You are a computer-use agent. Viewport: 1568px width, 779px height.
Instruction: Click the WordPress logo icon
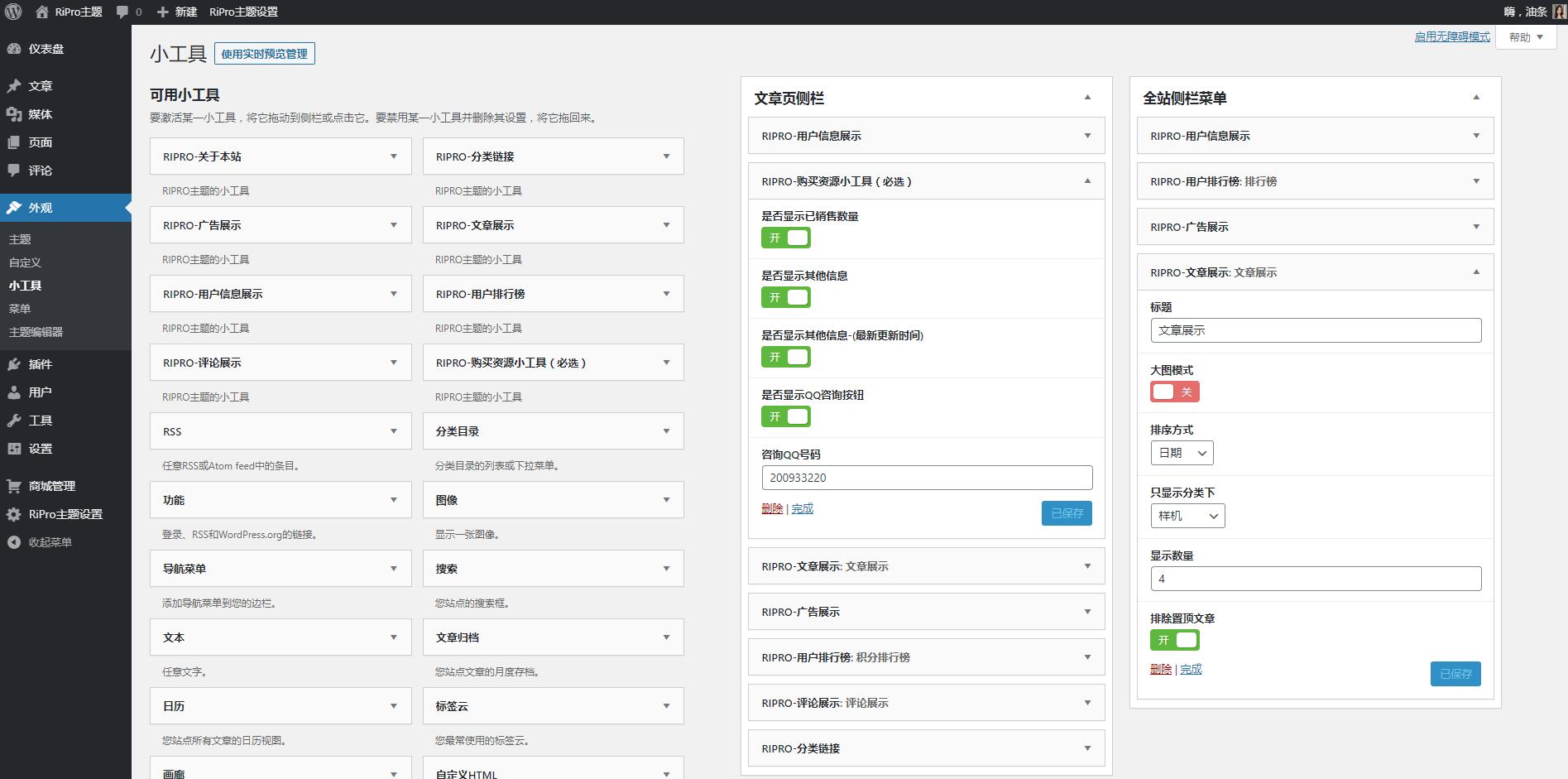pyautogui.click(x=13, y=12)
